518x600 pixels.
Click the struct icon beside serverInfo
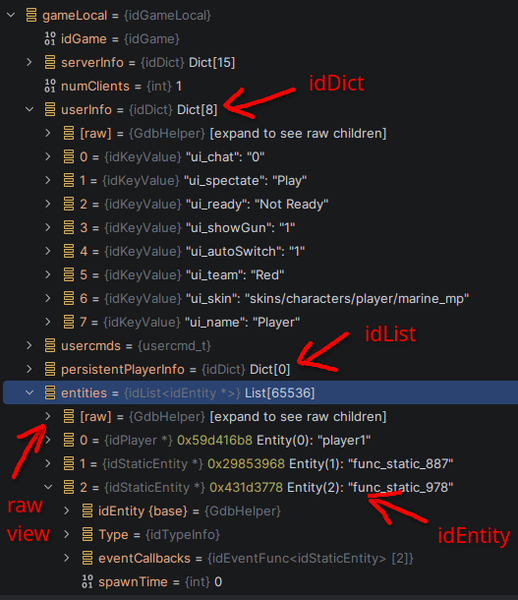pyautogui.click(x=50, y=62)
